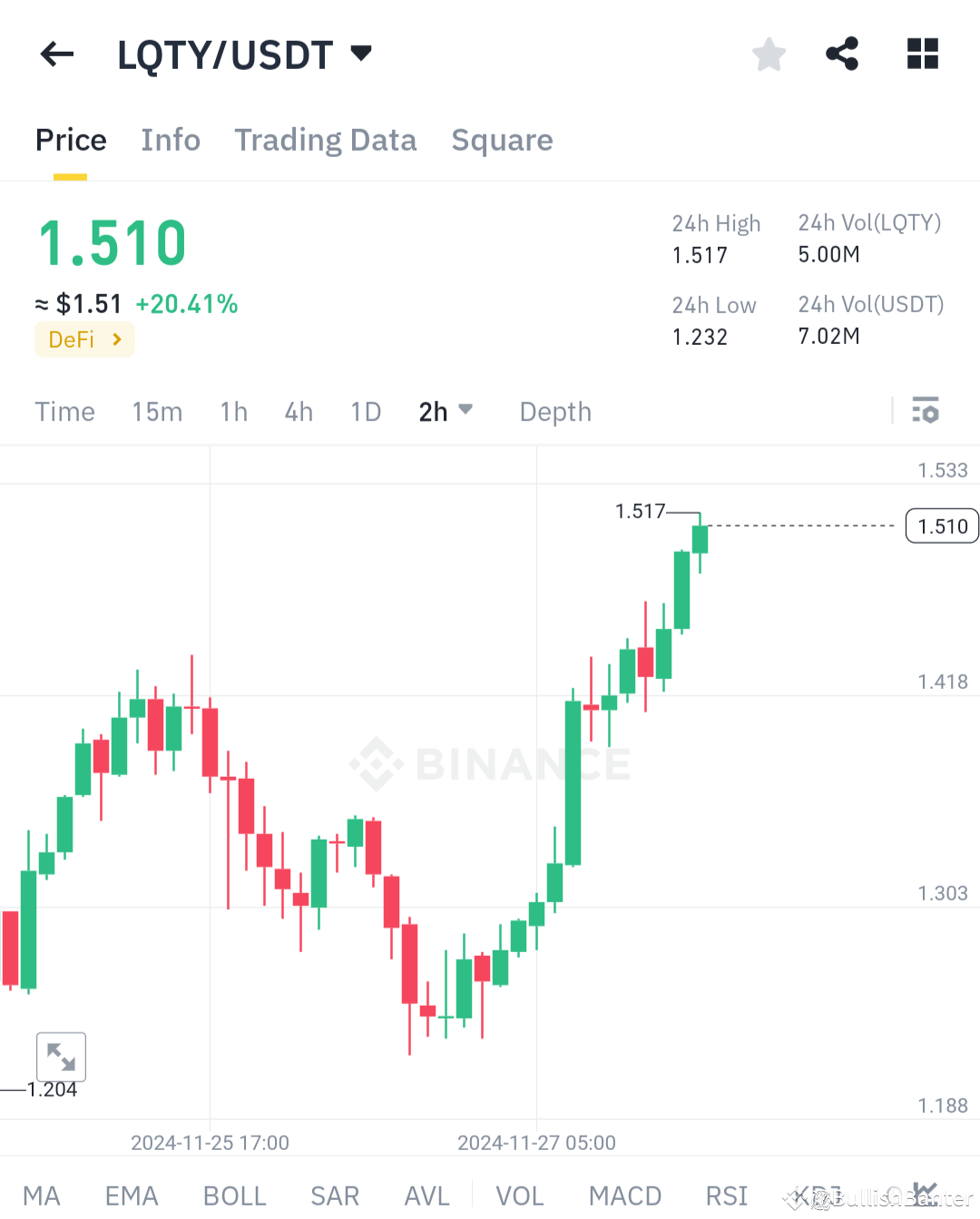Open the 2h timeframe dropdown
Image resolution: width=980 pixels, height=1219 pixels.
click(446, 411)
